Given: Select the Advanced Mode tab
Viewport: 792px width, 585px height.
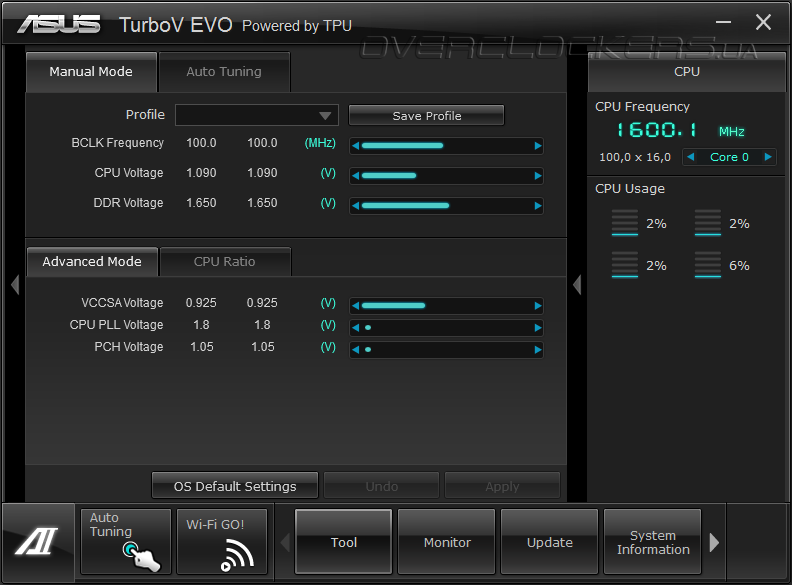Looking at the screenshot, I should pos(92,262).
